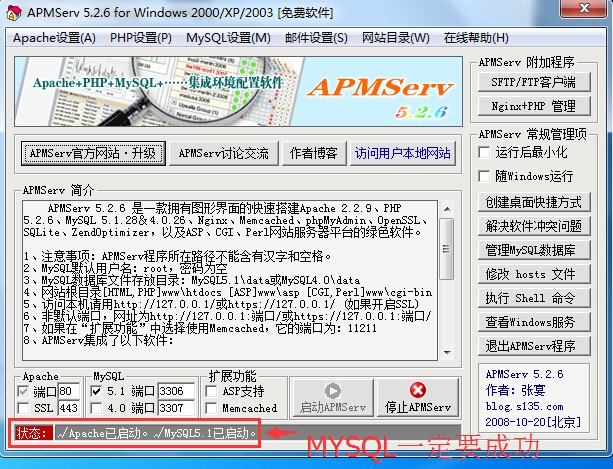Viewport: 613px width, 469px height.
Task: Click the intro text scrollbar down arrow
Action: pos(447,353)
